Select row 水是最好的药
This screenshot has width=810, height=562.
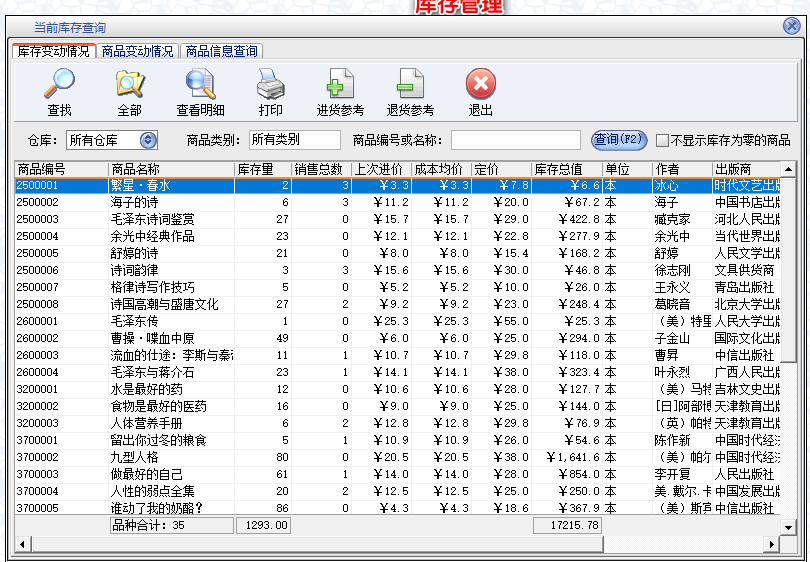tap(397, 389)
